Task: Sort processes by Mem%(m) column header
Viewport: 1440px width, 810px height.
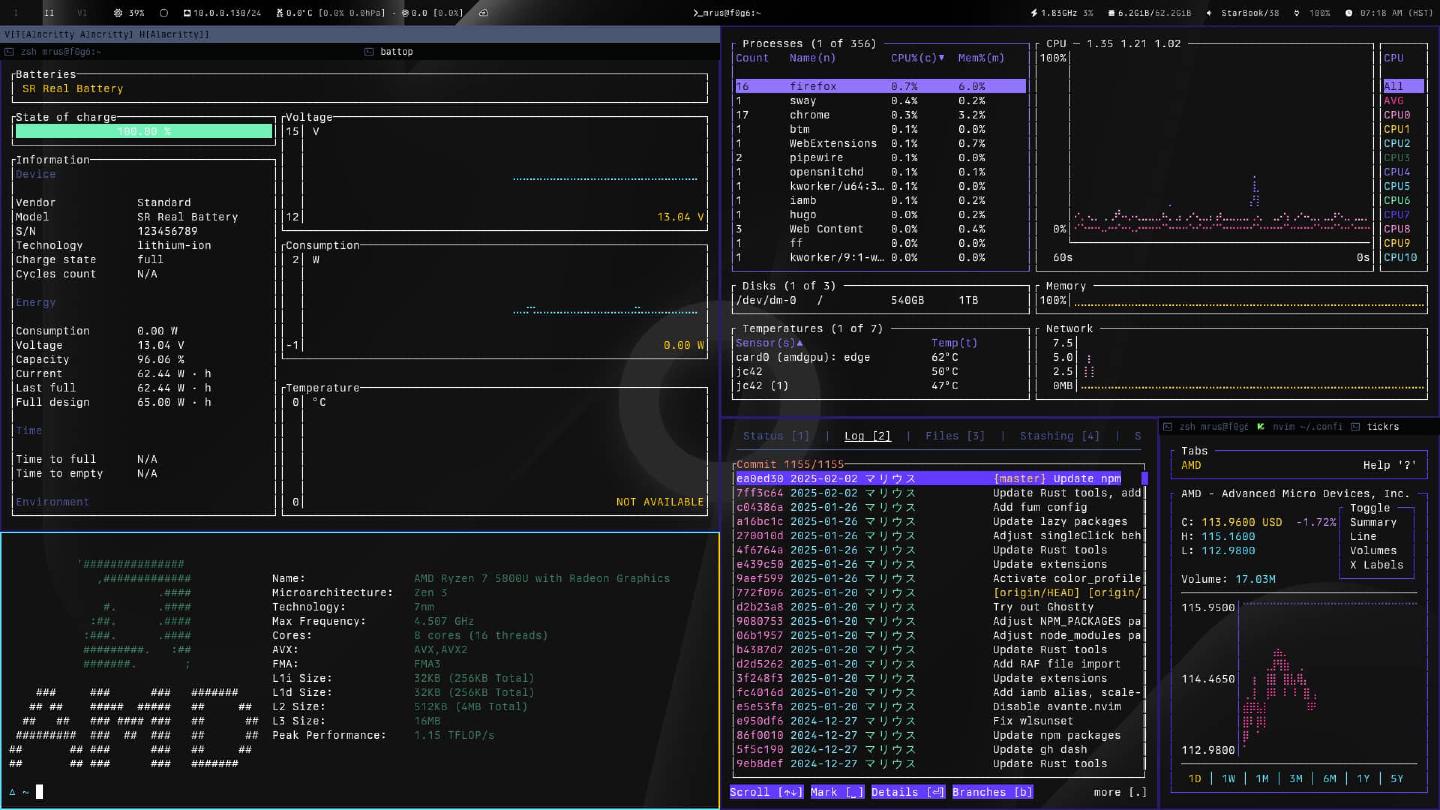Action: point(981,58)
